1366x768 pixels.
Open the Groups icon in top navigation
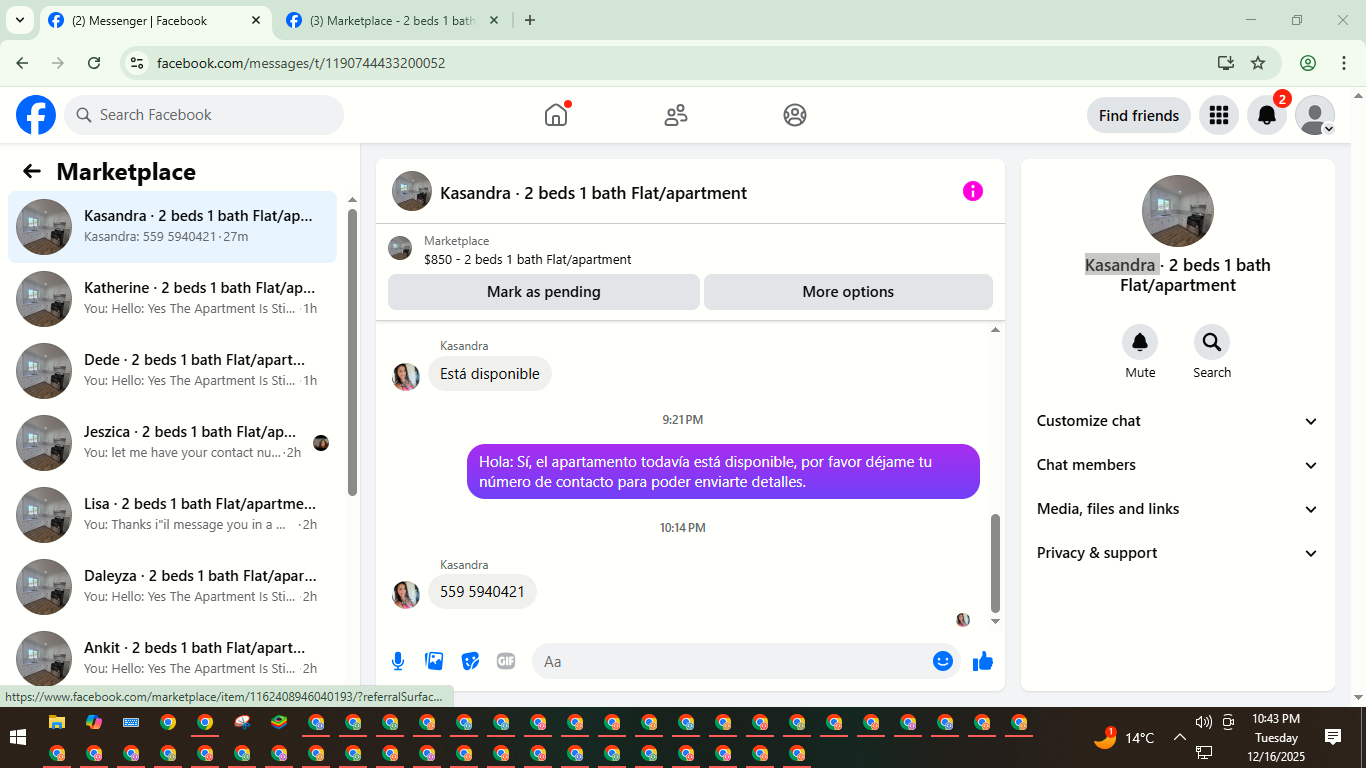(795, 115)
